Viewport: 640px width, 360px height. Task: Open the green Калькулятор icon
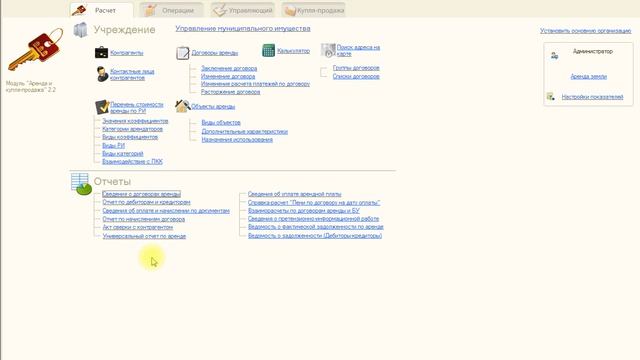[268, 51]
